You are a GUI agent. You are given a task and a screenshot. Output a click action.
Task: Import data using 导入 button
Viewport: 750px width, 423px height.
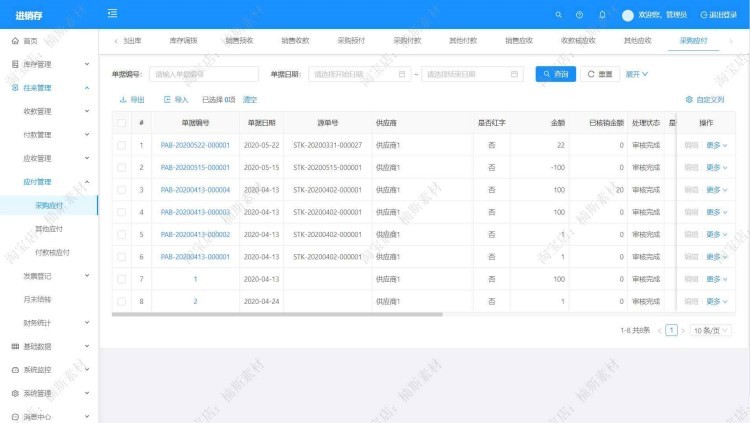(176, 100)
